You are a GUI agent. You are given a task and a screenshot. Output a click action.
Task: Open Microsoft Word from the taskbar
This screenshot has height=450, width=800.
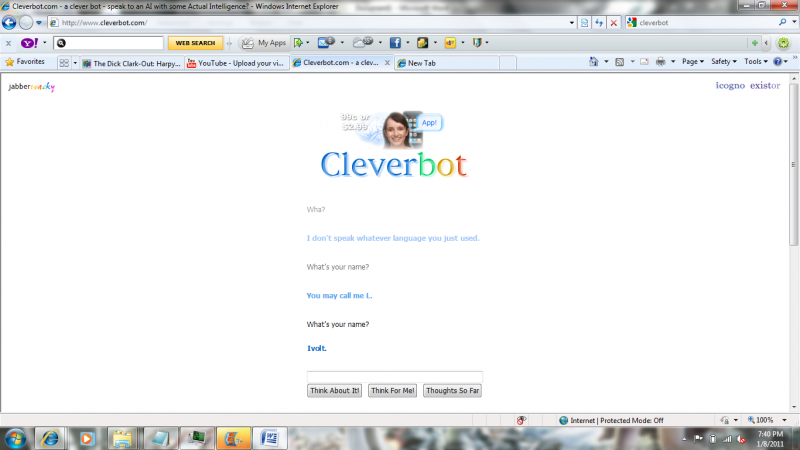270,438
